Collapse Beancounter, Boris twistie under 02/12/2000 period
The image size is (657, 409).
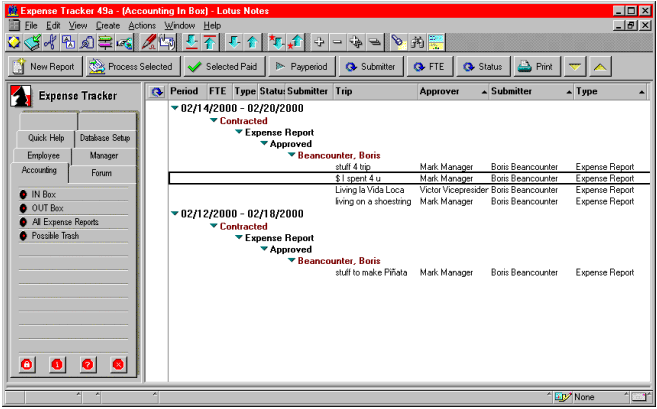tap(292, 261)
